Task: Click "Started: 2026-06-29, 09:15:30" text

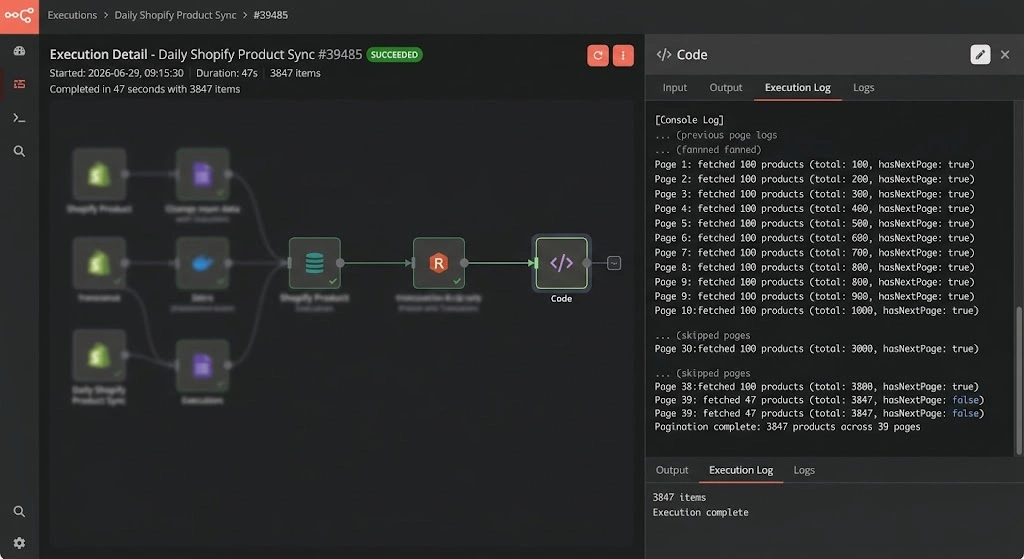Action: [116, 73]
